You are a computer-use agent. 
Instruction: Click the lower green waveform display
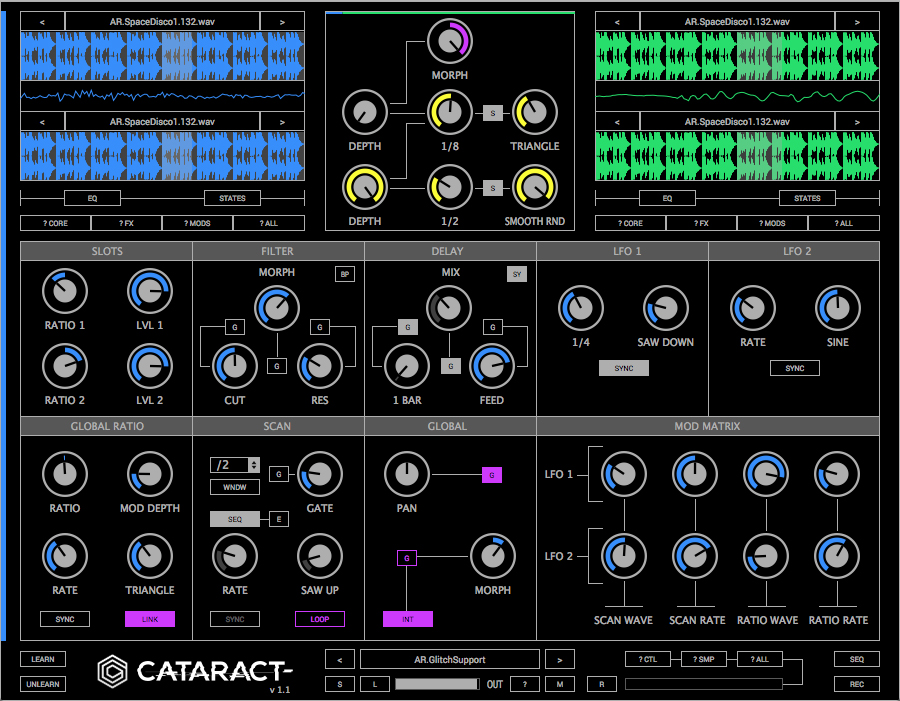click(x=738, y=156)
